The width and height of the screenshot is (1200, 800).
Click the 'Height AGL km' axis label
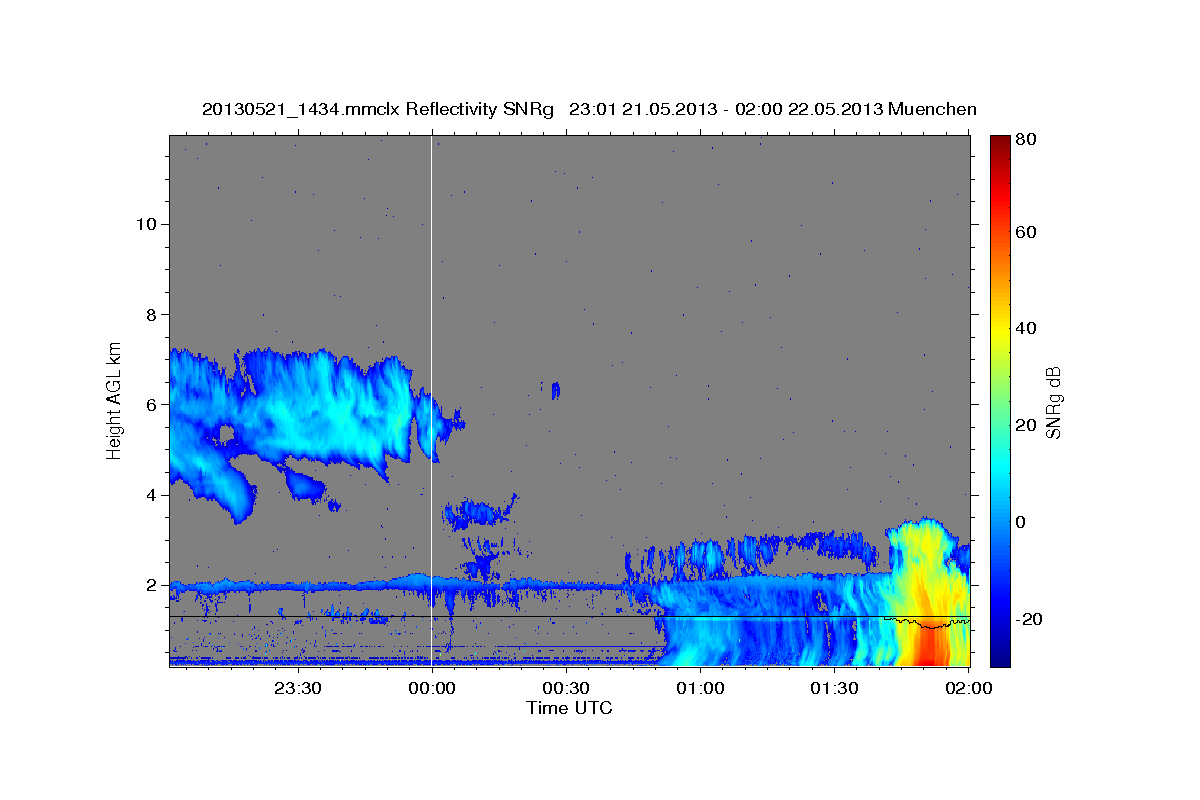click(115, 400)
